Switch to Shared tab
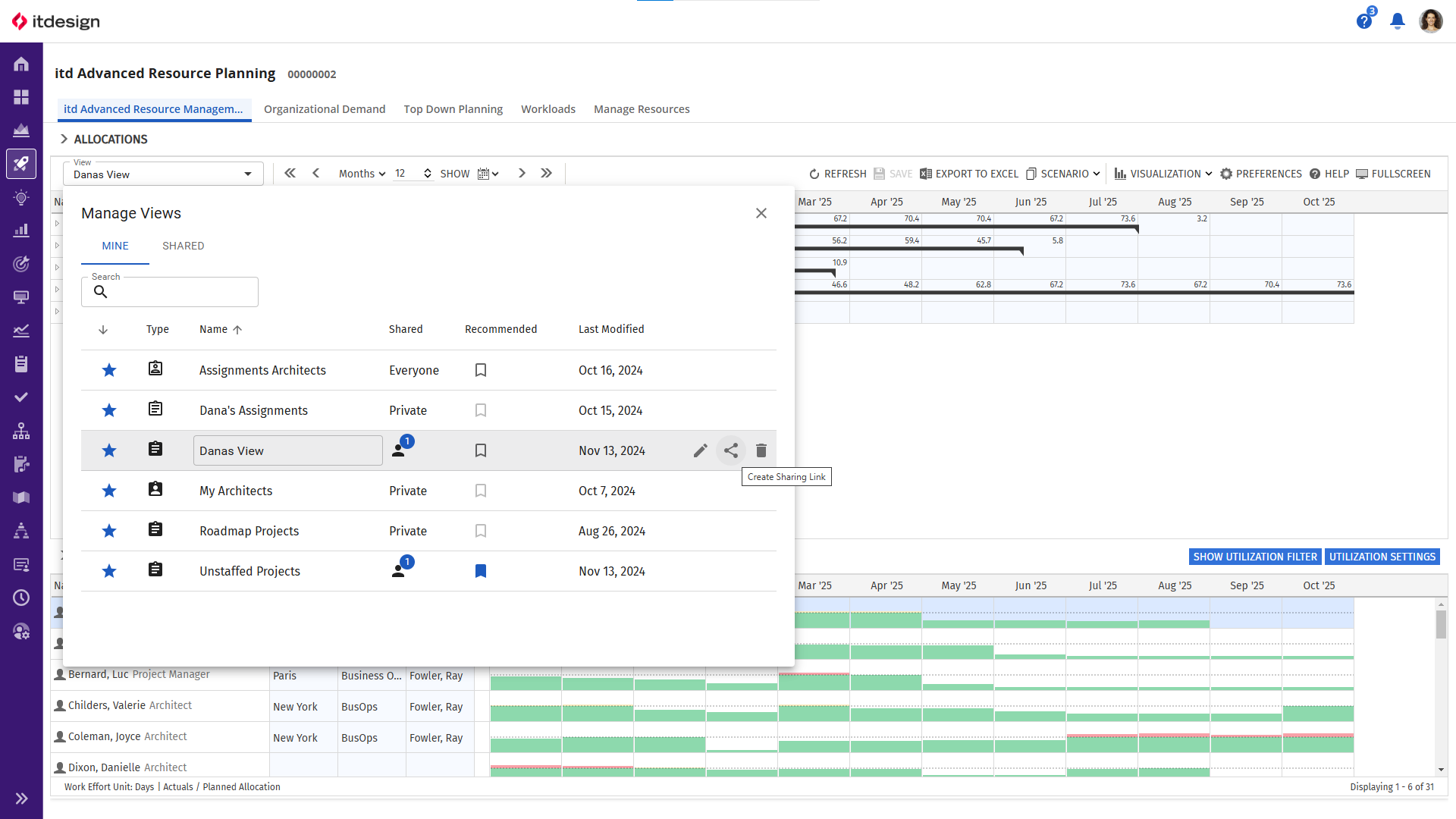 (x=184, y=246)
